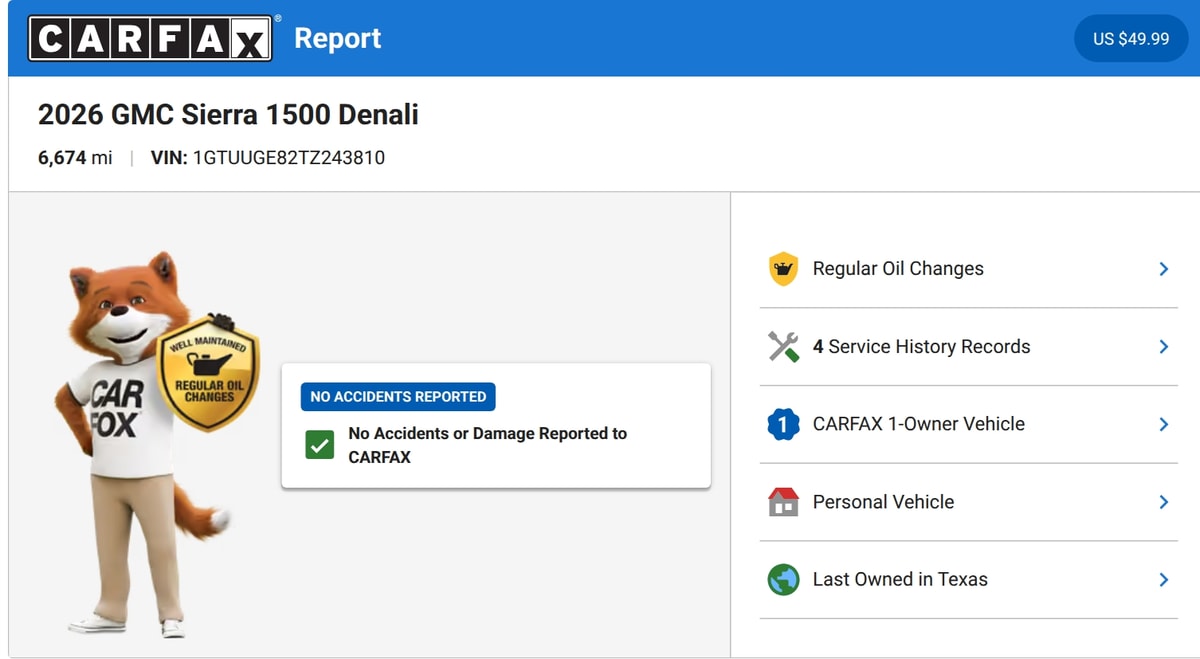1200x659 pixels.
Task: Click the 2026 GMC Sierra 1500 Denali title
Action: 228,115
